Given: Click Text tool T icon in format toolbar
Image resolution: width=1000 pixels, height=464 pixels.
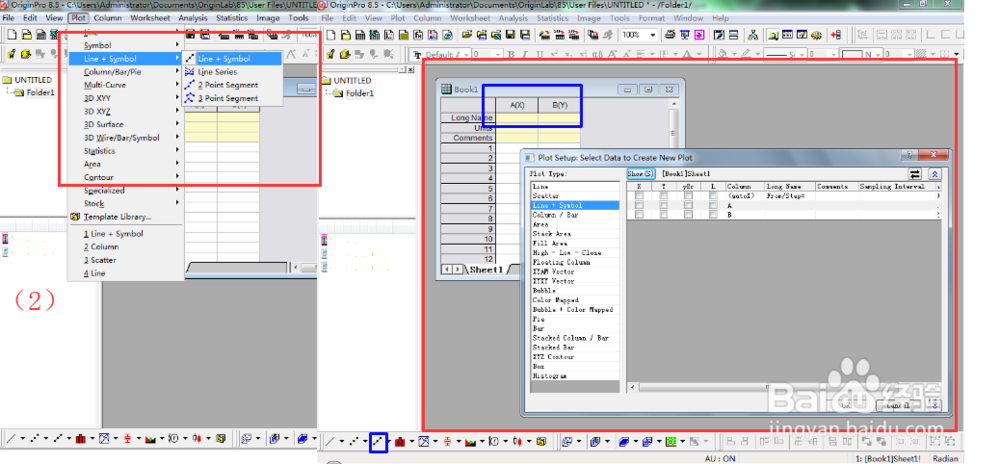Looking at the screenshot, I should [x=417, y=55].
